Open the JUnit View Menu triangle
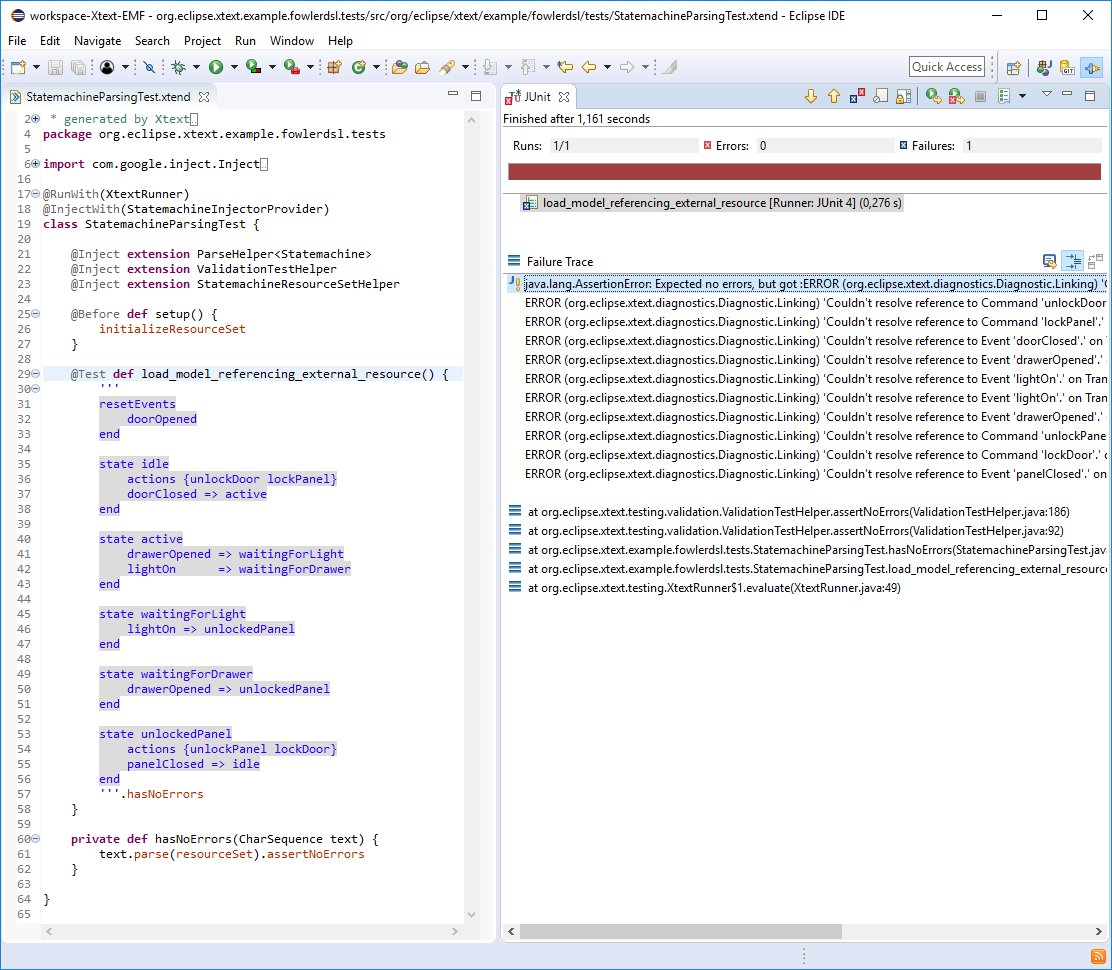1112x970 pixels. coord(1046,94)
